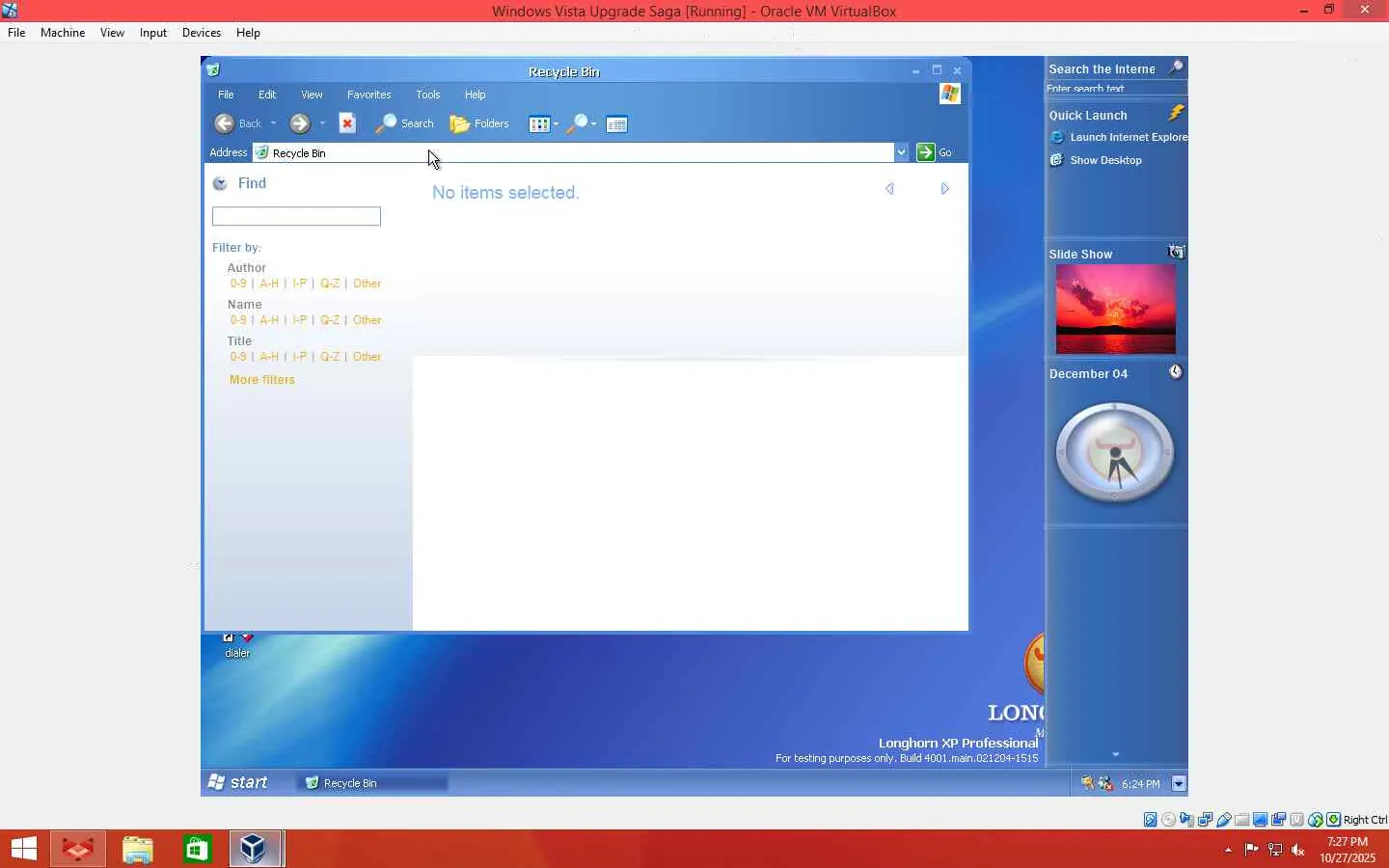Toggle the Folders pane button

(x=479, y=123)
